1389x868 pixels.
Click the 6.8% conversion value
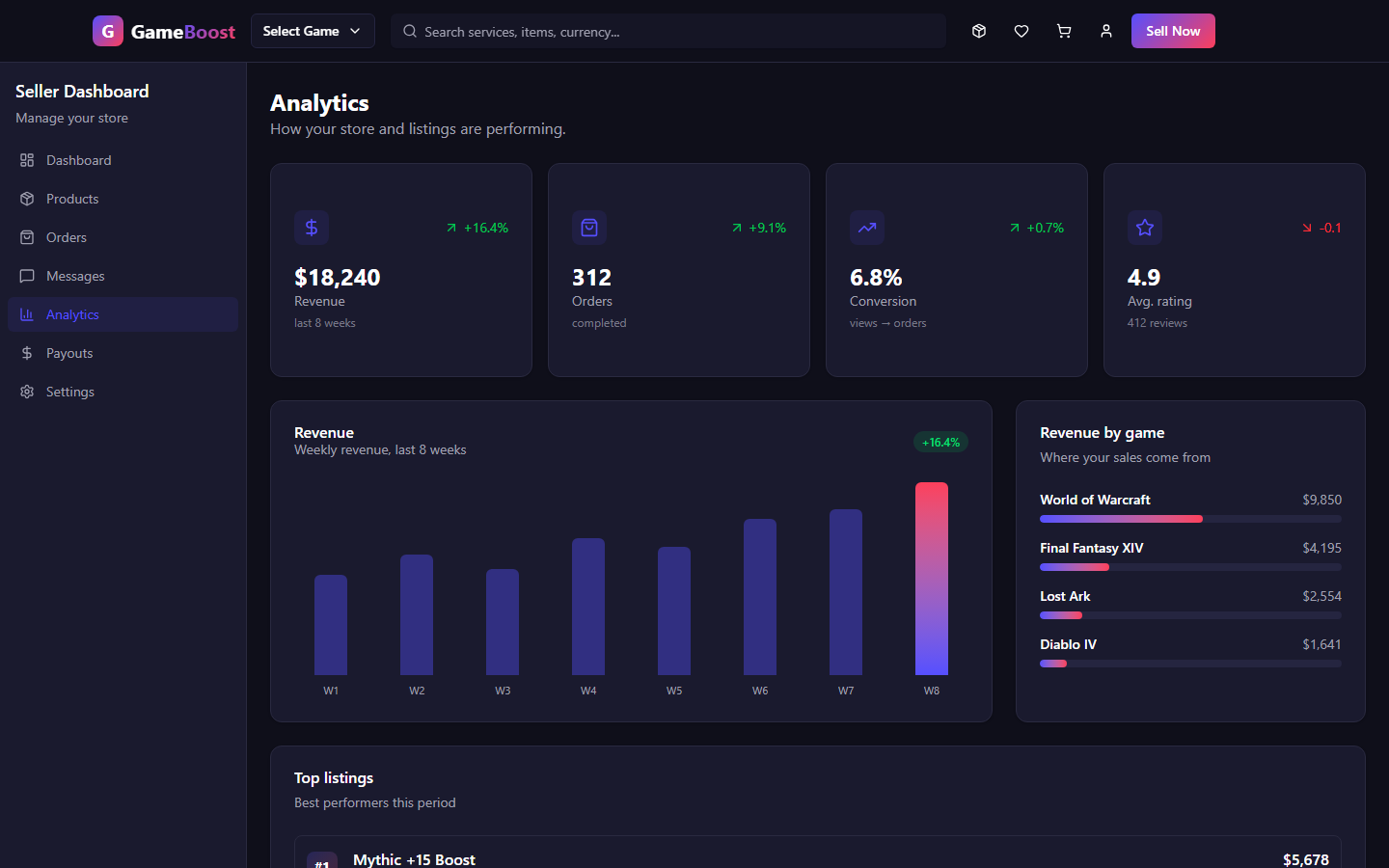[876, 278]
